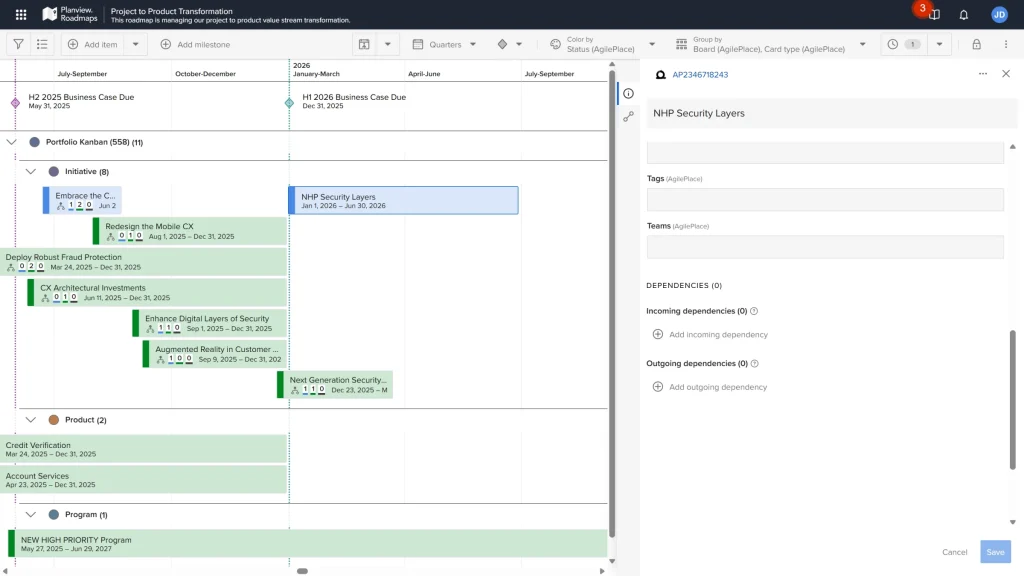Image resolution: width=1024 pixels, height=576 pixels.
Task: Click the Planview Roadmaps logo
Action: (70, 14)
